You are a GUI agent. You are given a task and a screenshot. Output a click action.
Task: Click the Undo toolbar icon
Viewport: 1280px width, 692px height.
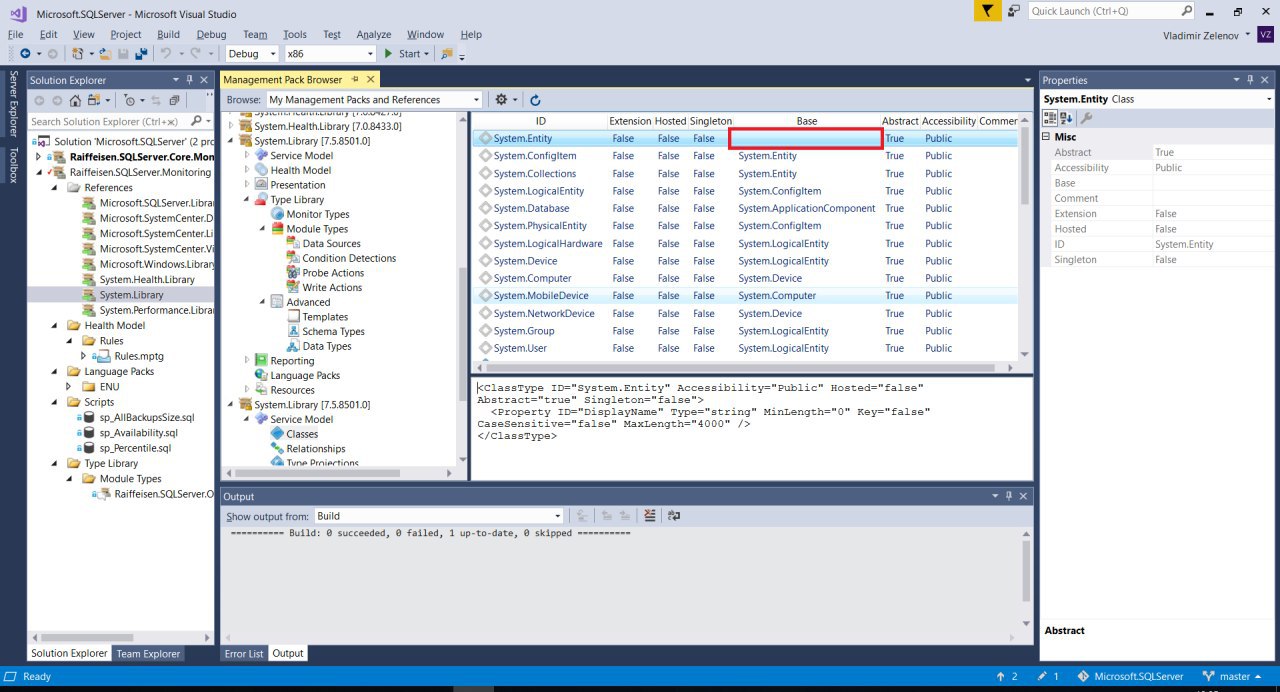click(167, 54)
